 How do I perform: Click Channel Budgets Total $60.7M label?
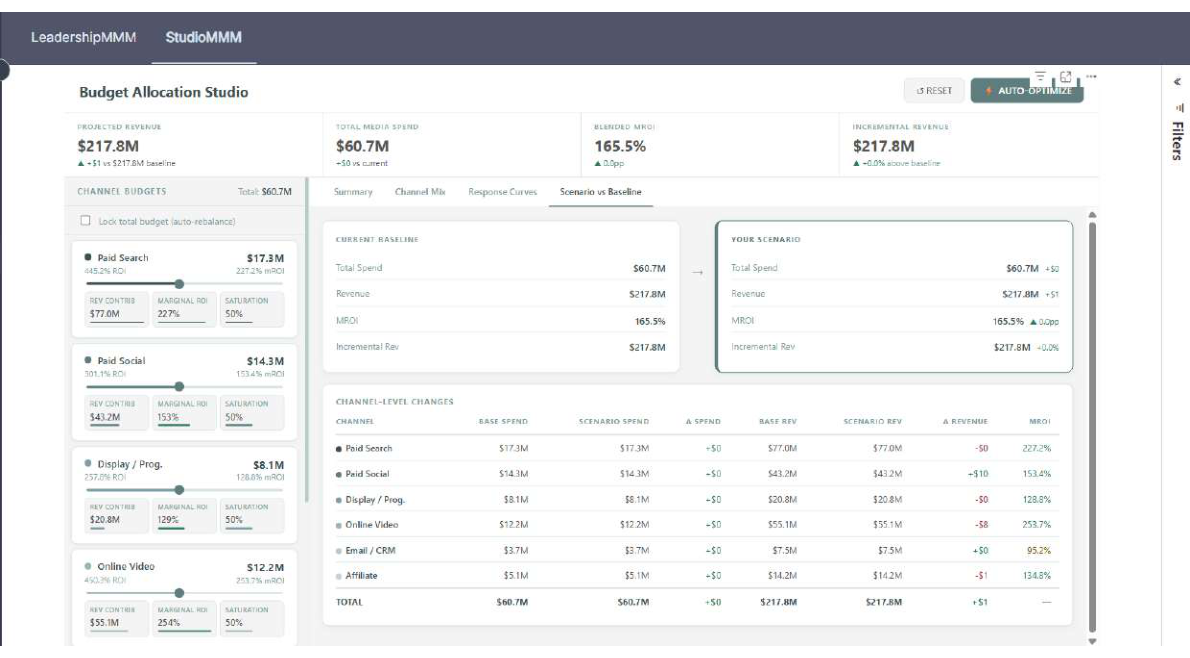[264, 192]
